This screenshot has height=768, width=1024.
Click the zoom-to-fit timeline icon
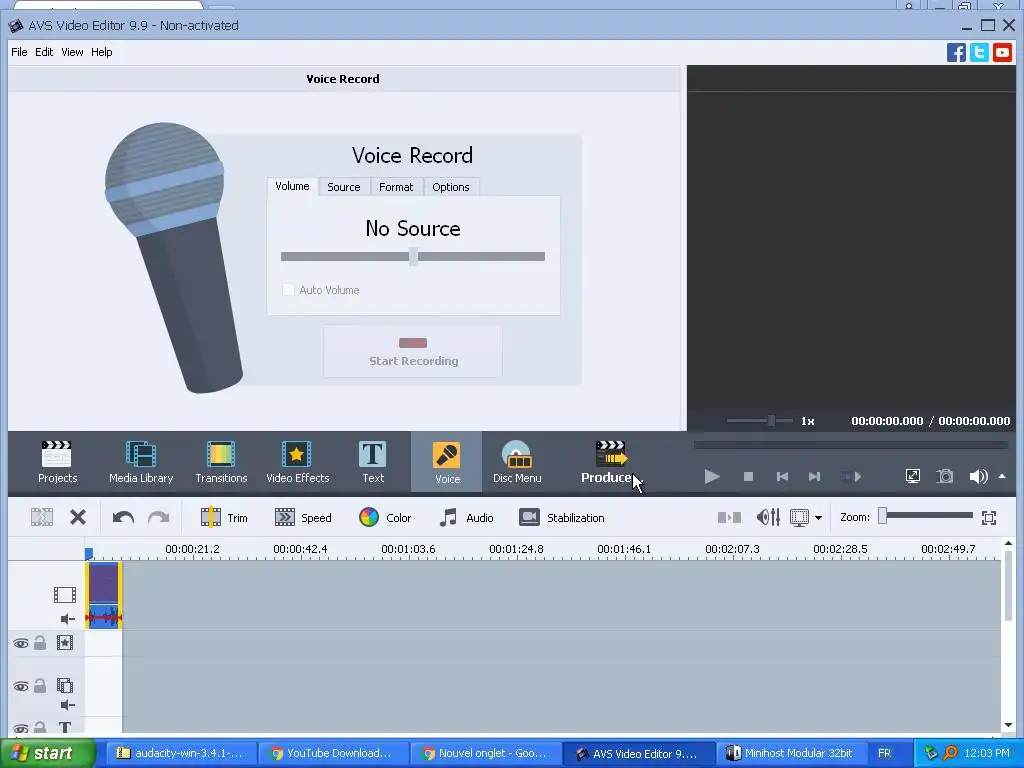(x=989, y=517)
